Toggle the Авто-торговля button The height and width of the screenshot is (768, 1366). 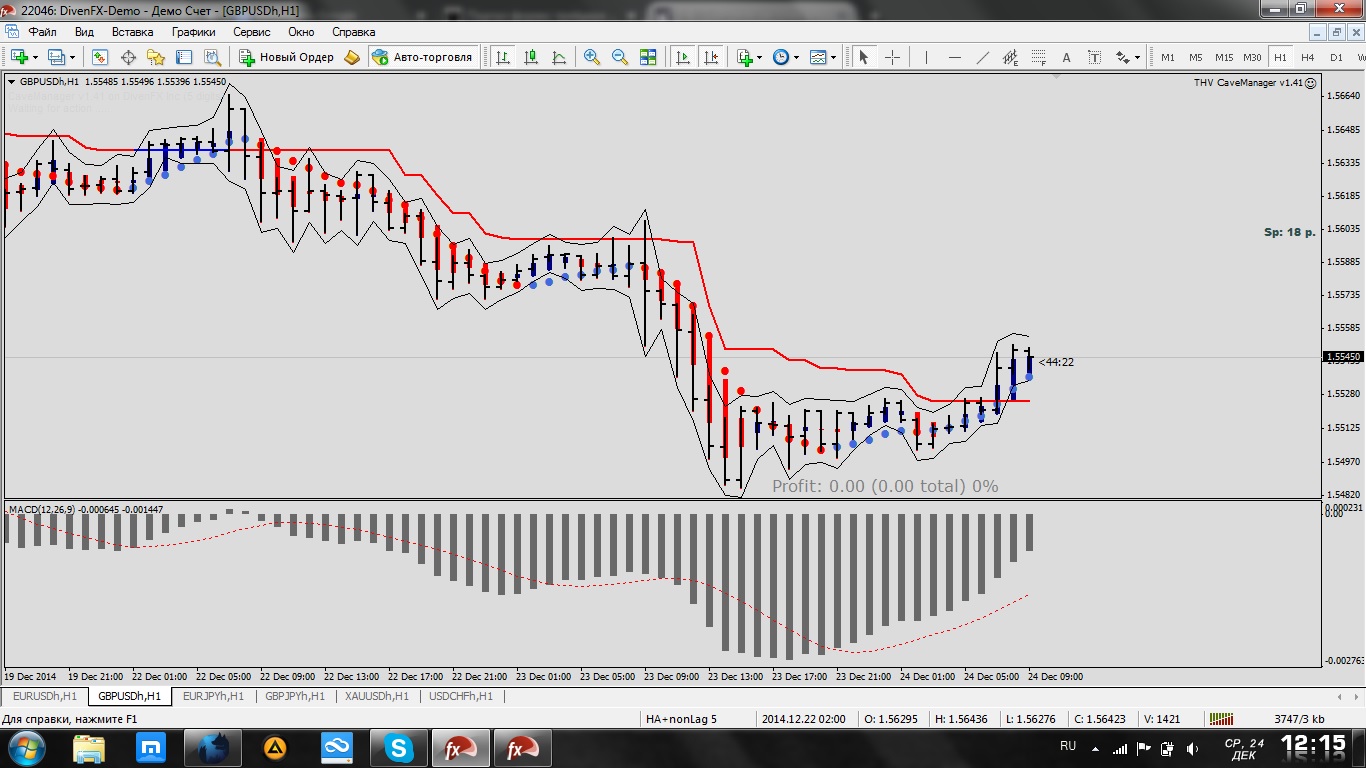(x=422, y=57)
